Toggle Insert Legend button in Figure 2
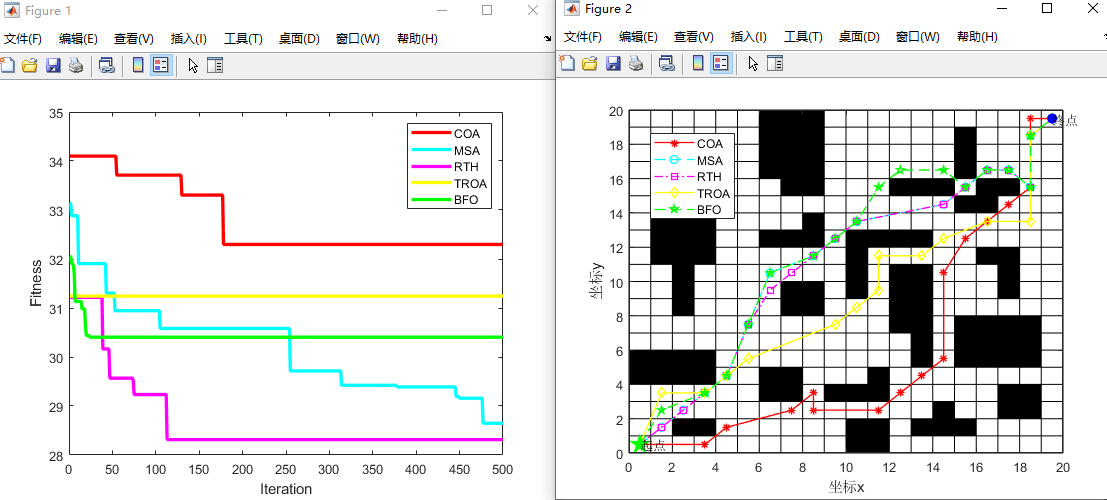This screenshot has height=500, width=1107. click(720, 64)
